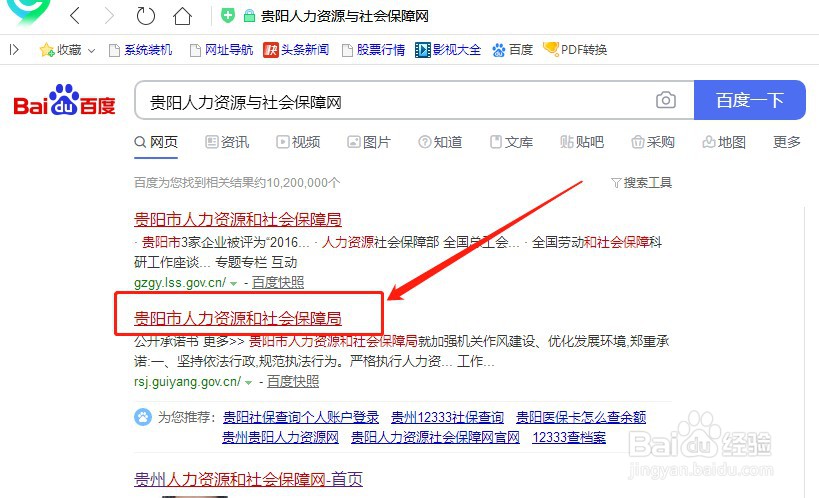
Task: Switch to the 地图 tab
Action: pos(724,142)
